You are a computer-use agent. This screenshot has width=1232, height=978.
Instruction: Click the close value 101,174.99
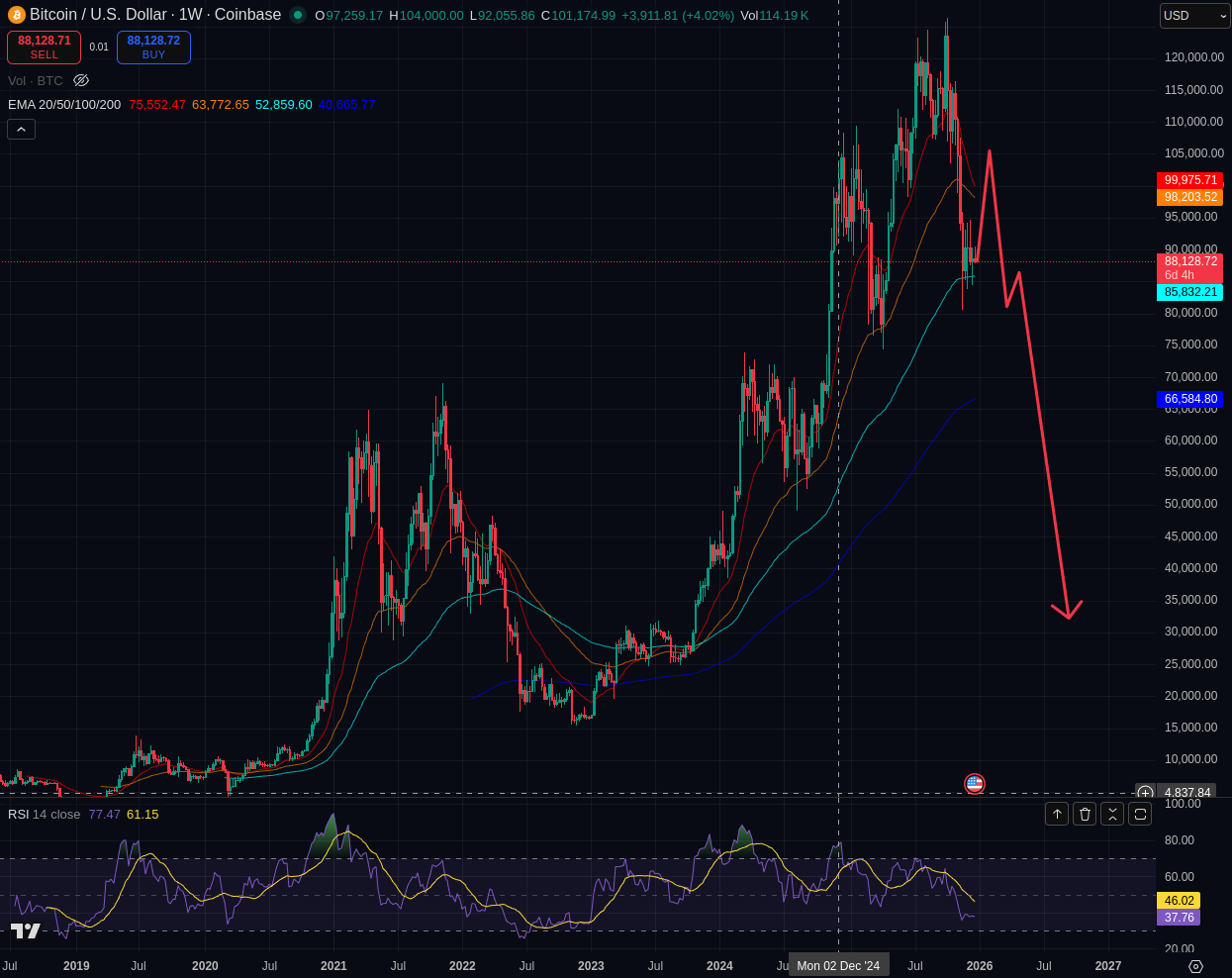[584, 15]
